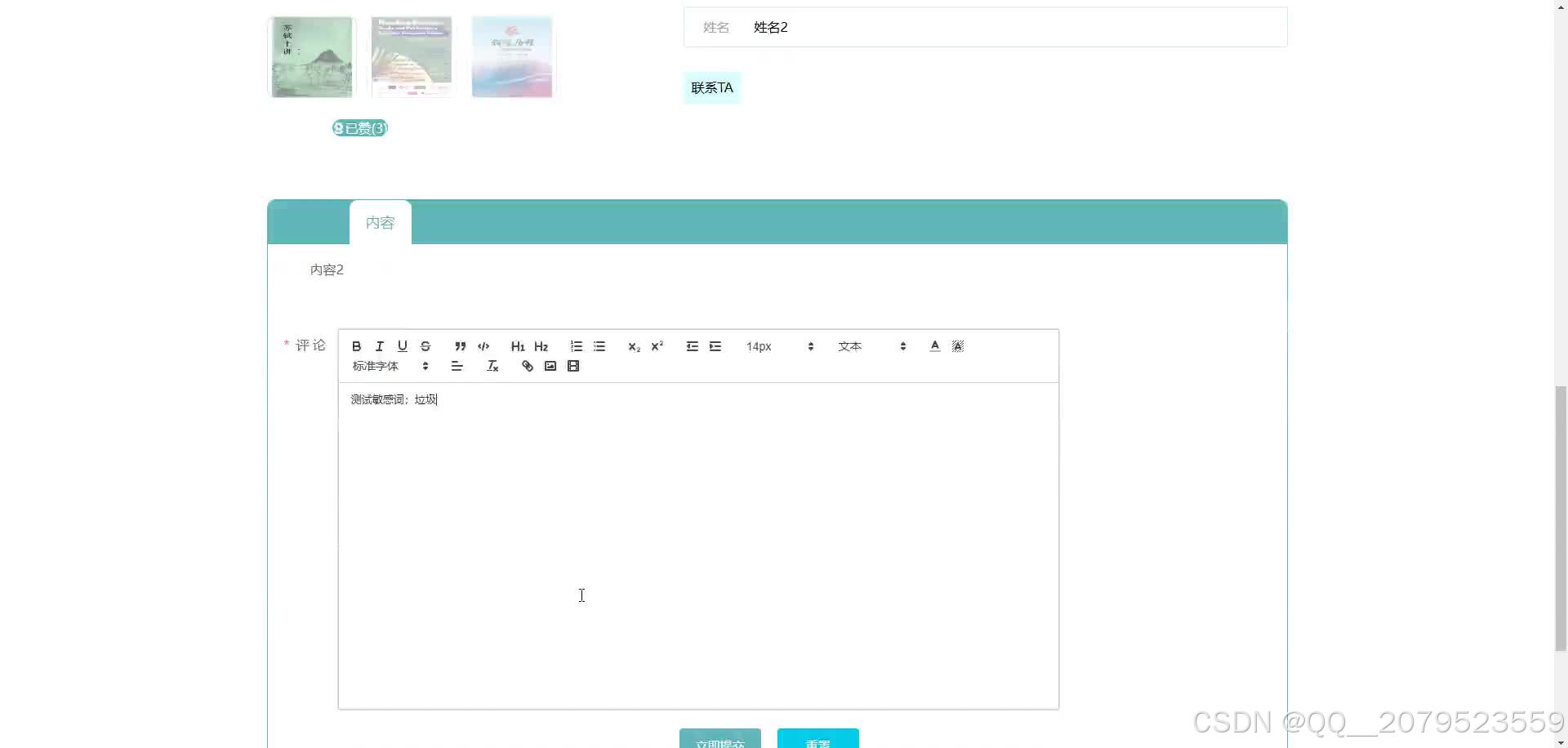
Task: Insert a code block in the comment
Action: click(x=483, y=346)
